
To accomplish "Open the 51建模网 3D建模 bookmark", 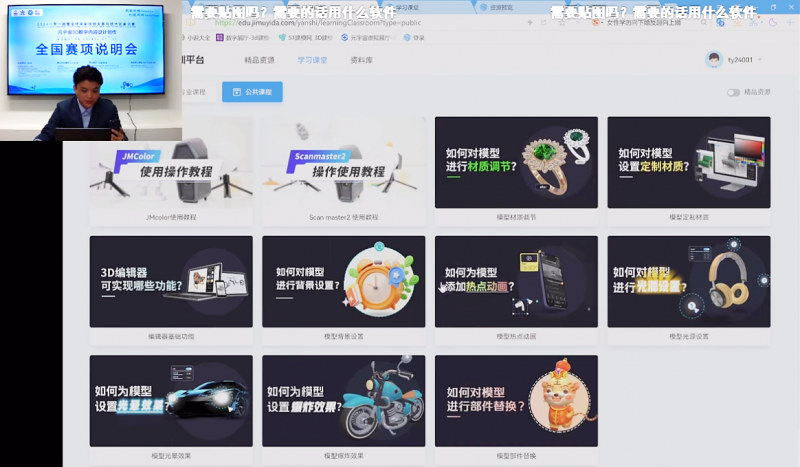I will (x=310, y=38).
